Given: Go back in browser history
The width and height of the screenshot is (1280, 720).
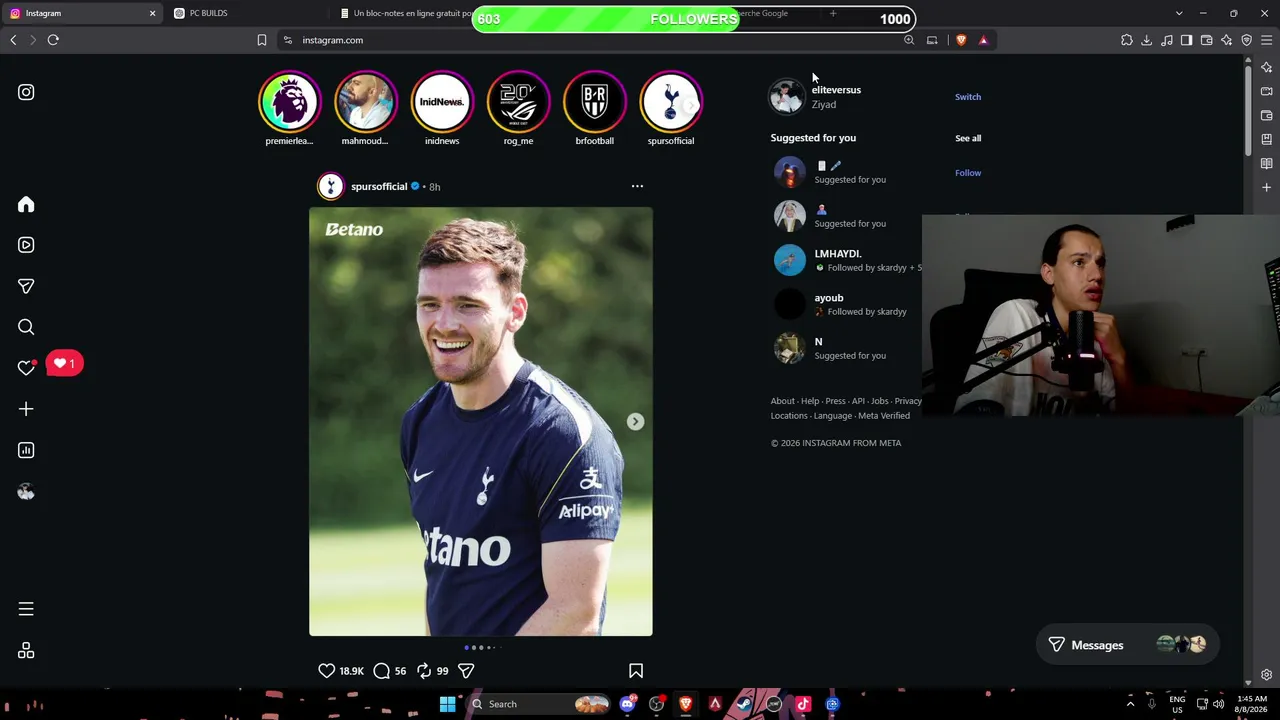Looking at the screenshot, I should coord(13,40).
